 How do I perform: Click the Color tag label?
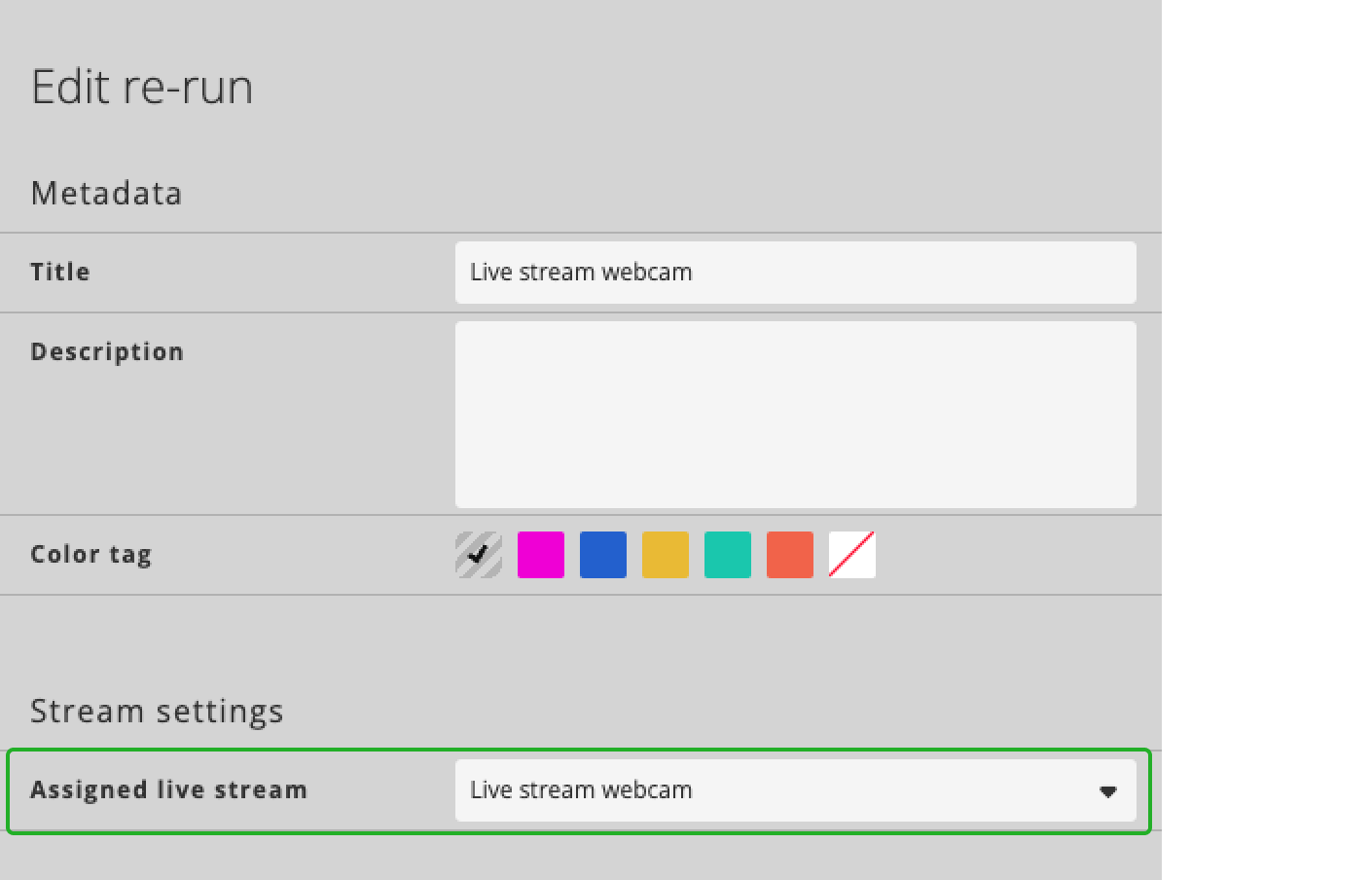pyautogui.click(x=91, y=554)
